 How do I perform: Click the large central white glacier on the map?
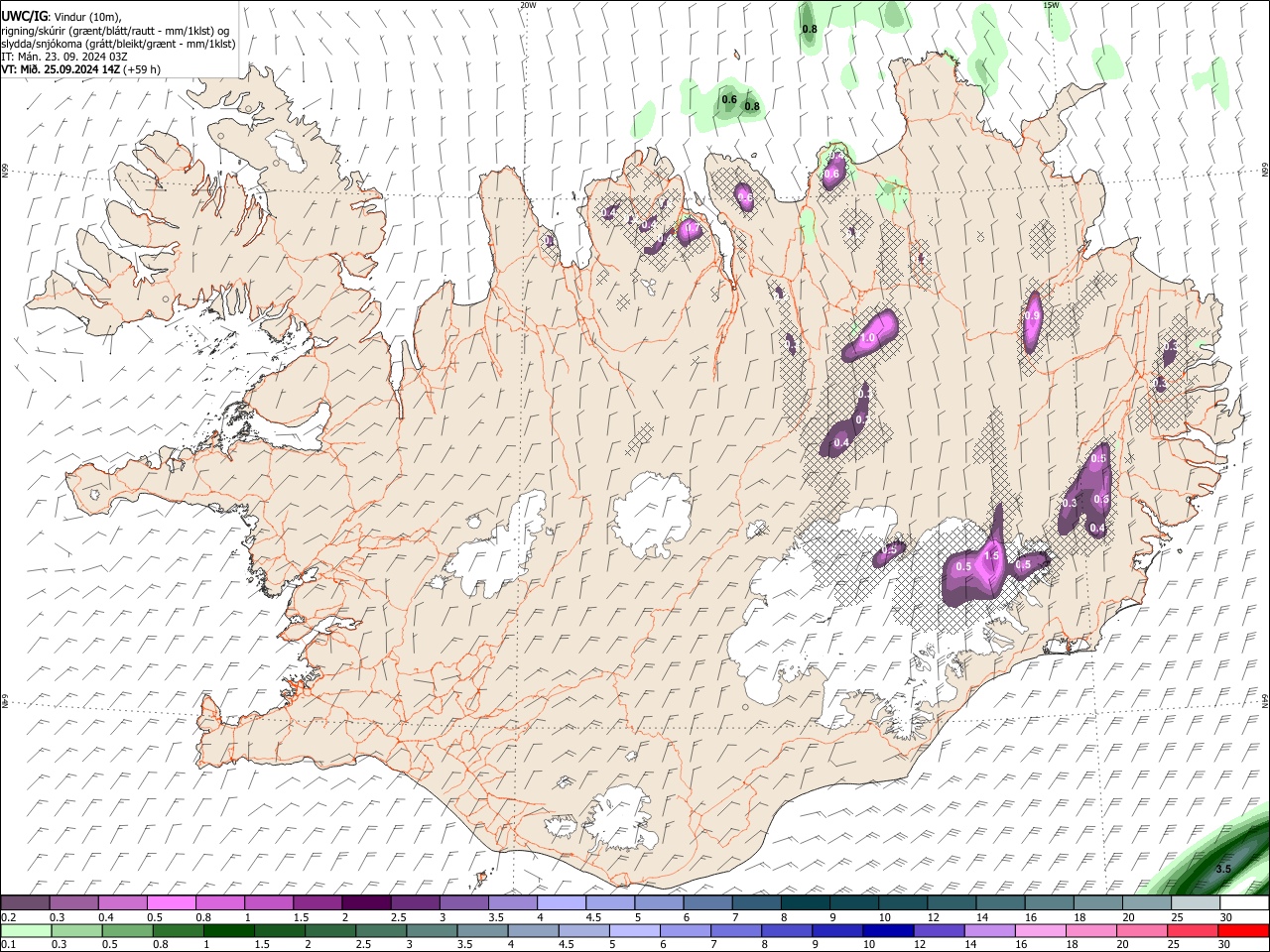(x=652, y=515)
